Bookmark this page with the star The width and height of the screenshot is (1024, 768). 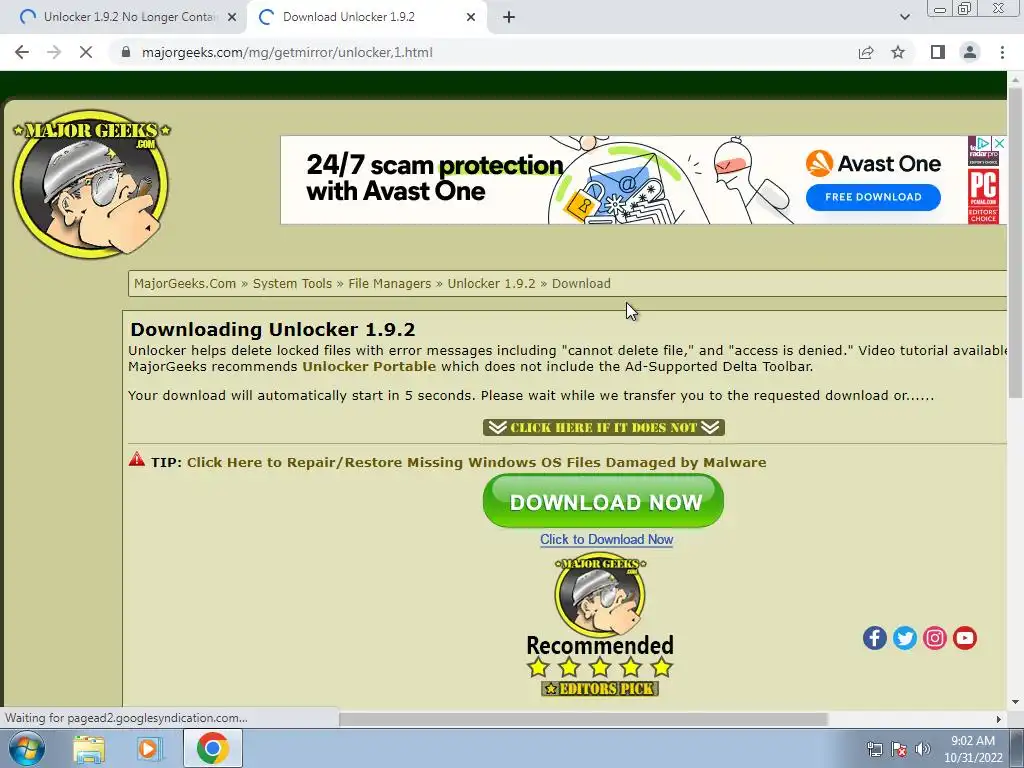898,52
